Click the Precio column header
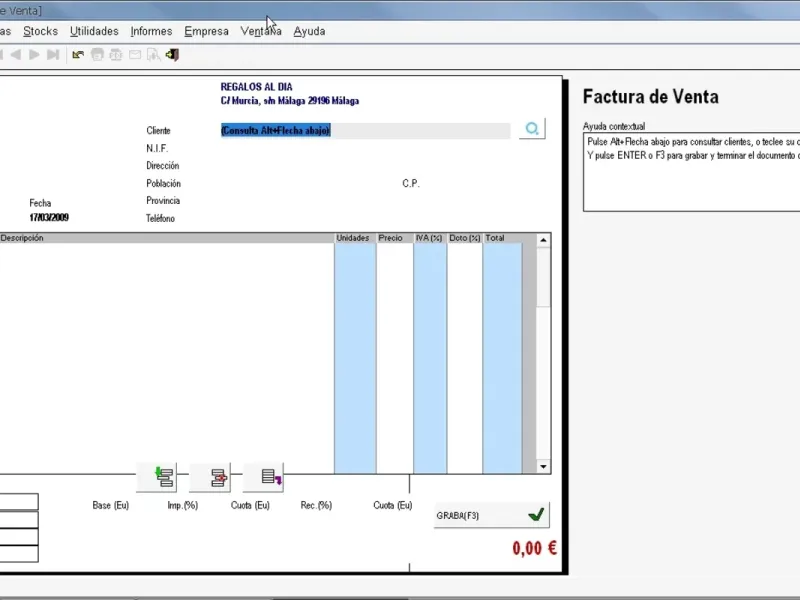 (394, 238)
